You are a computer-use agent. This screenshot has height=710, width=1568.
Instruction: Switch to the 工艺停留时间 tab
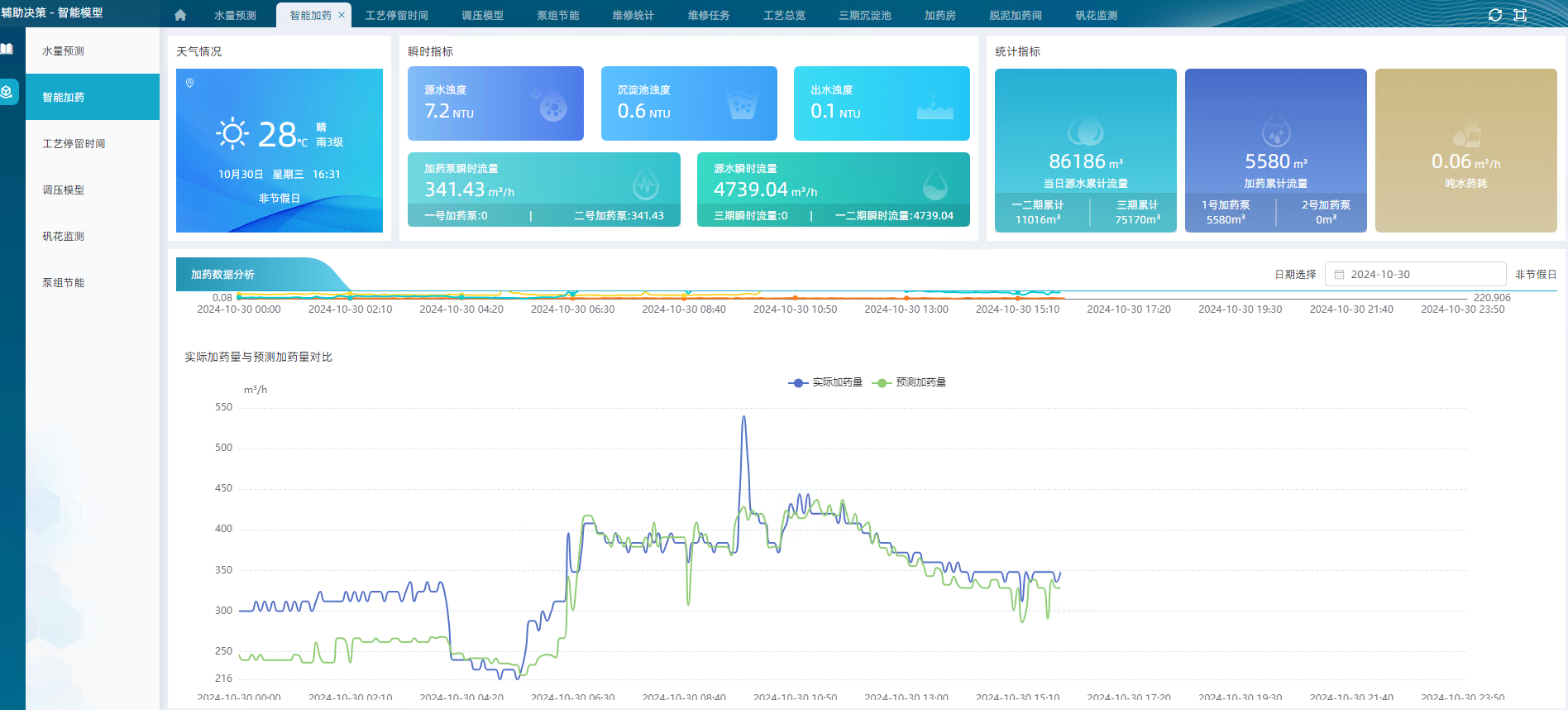click(x=397, y=16)
